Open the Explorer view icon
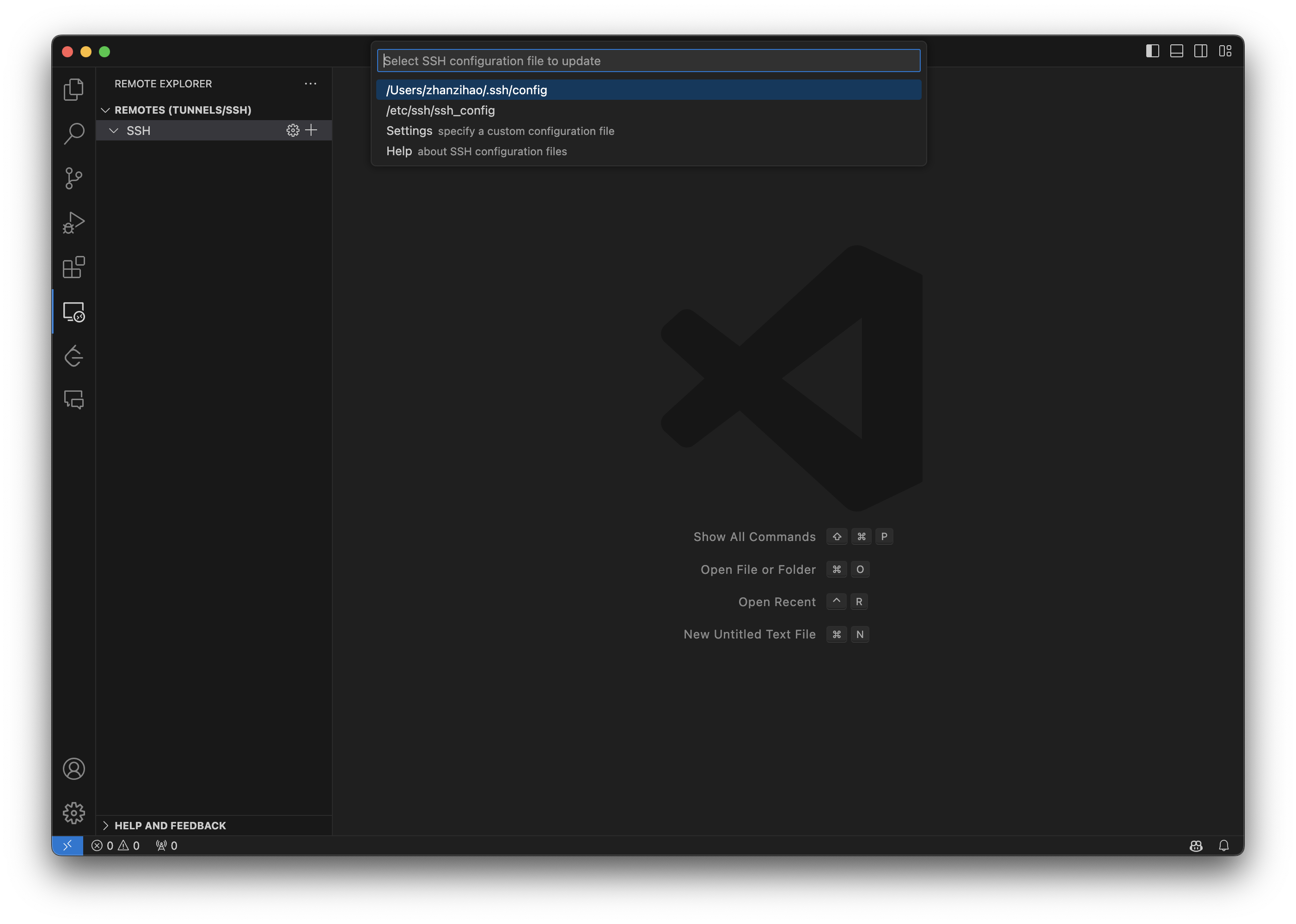 (x=73, y=89)
